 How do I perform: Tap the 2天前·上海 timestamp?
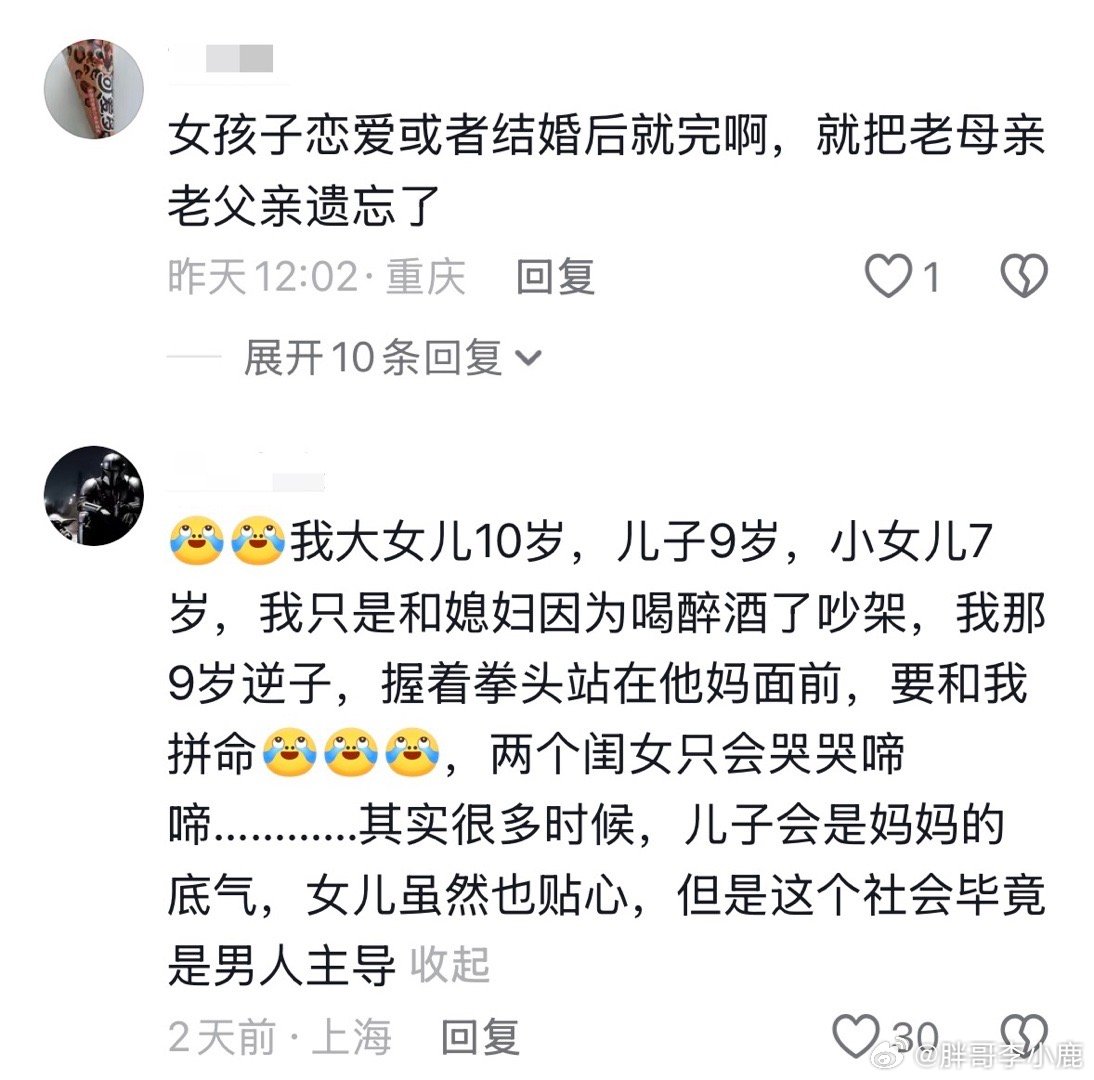pos(280,1037)
